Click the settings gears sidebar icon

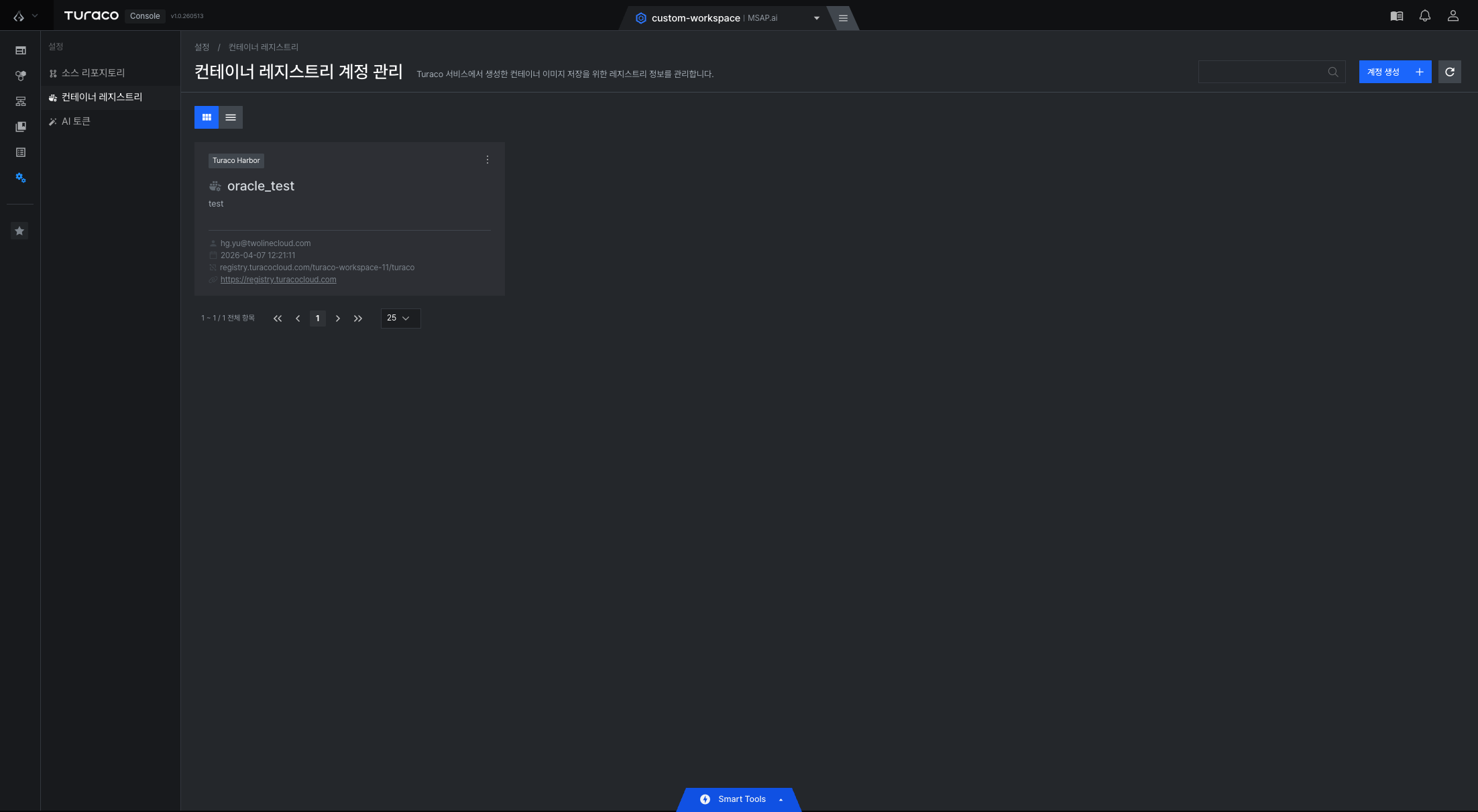click(21, 178)
